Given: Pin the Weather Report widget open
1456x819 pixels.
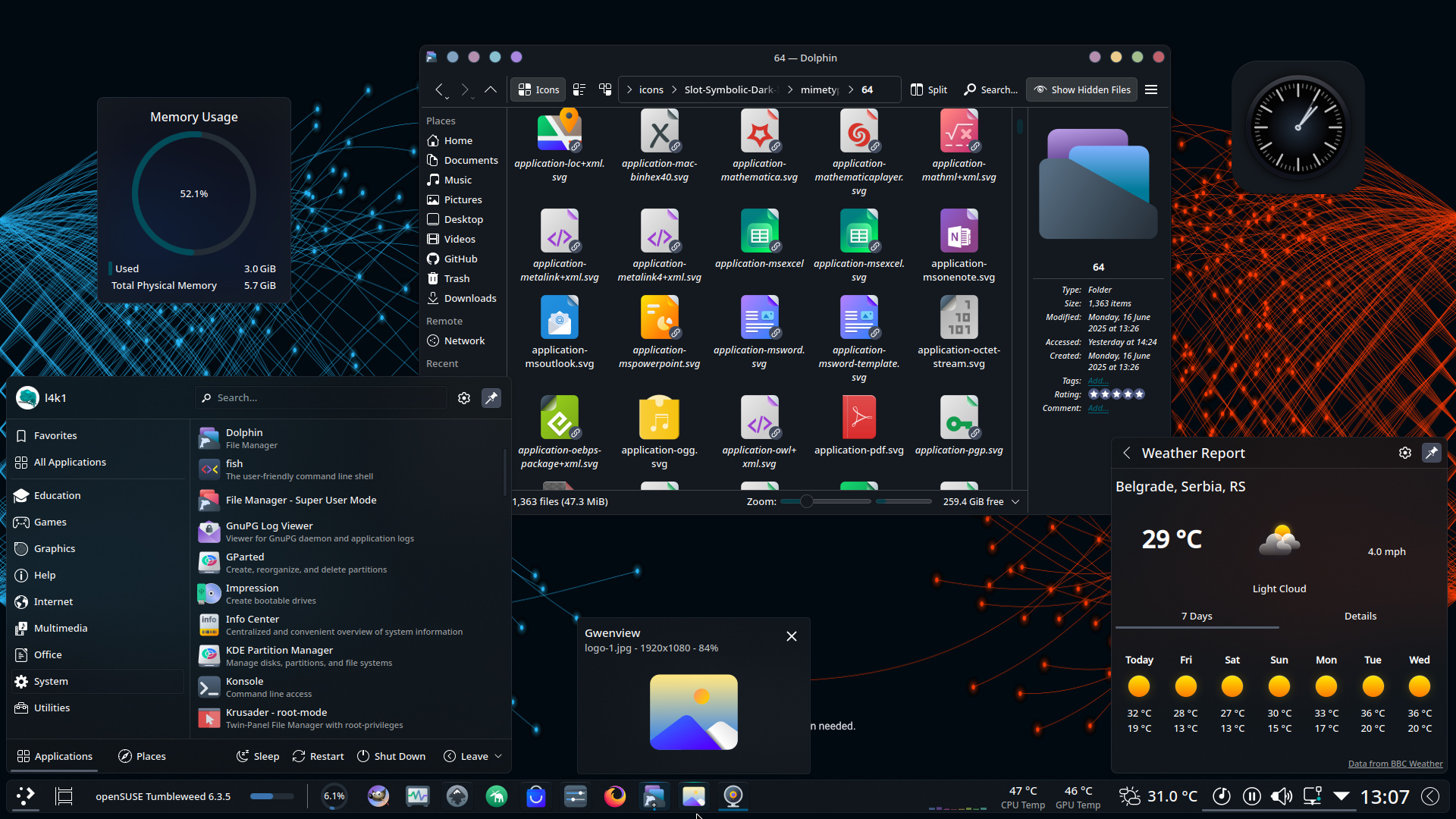Looking at the screenshot, I should tap(1432, 453).
